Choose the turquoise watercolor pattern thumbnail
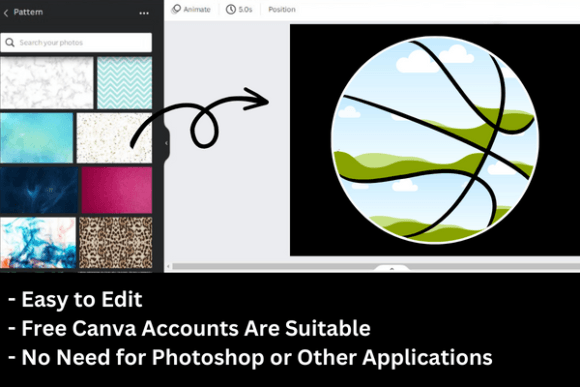 (x=37, y=138)
